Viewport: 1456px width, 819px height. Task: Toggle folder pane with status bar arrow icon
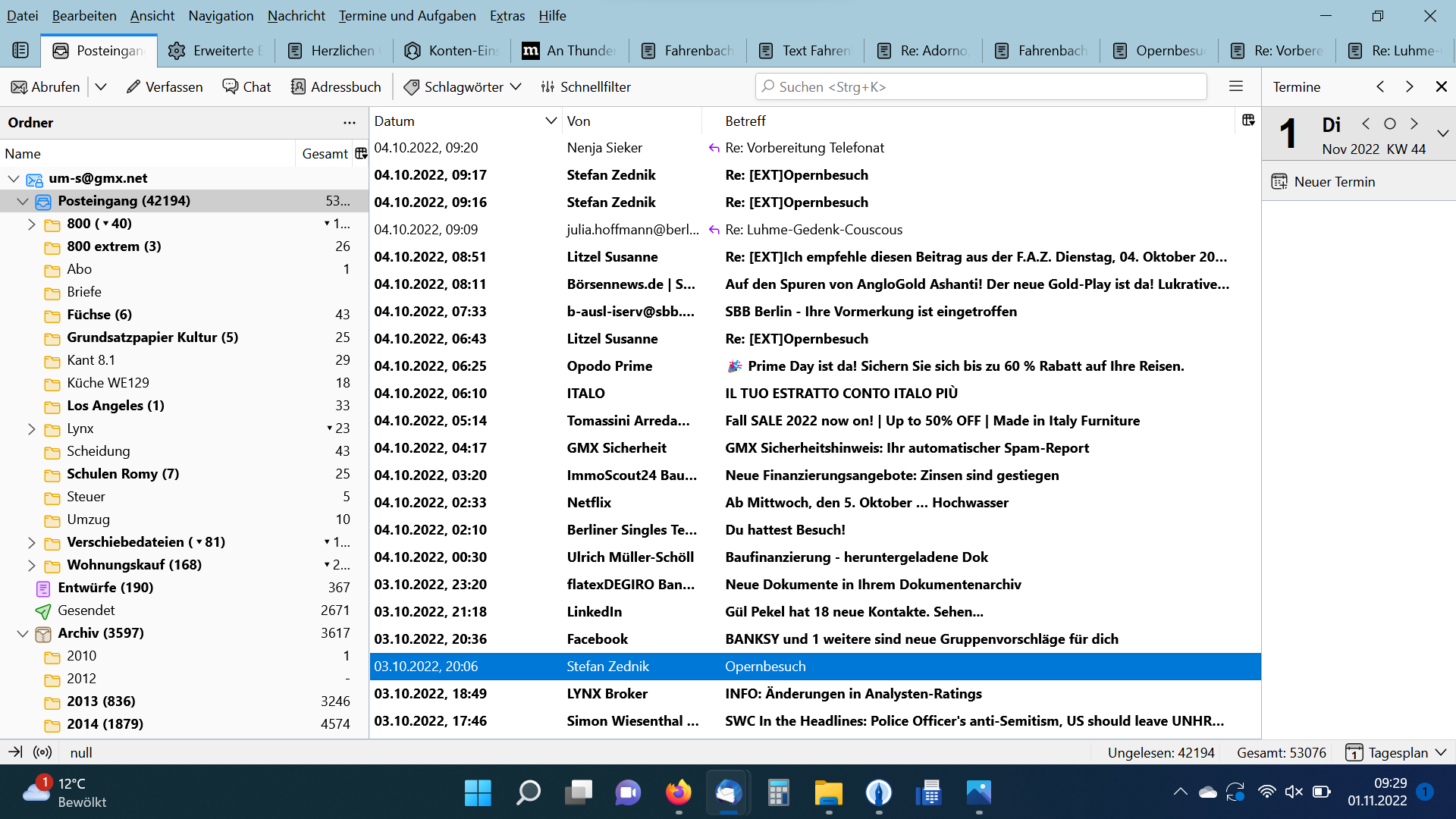coord(15,752)
